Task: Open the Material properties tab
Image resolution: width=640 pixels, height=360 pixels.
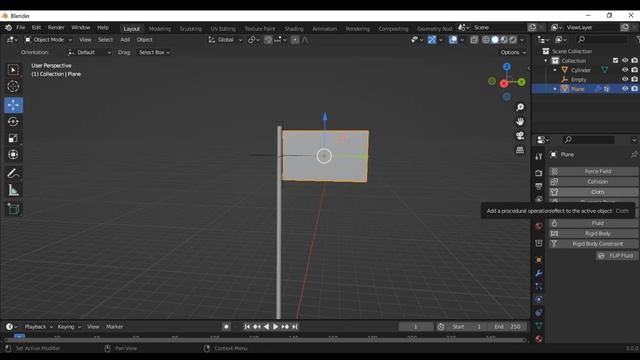Action: 539,339
